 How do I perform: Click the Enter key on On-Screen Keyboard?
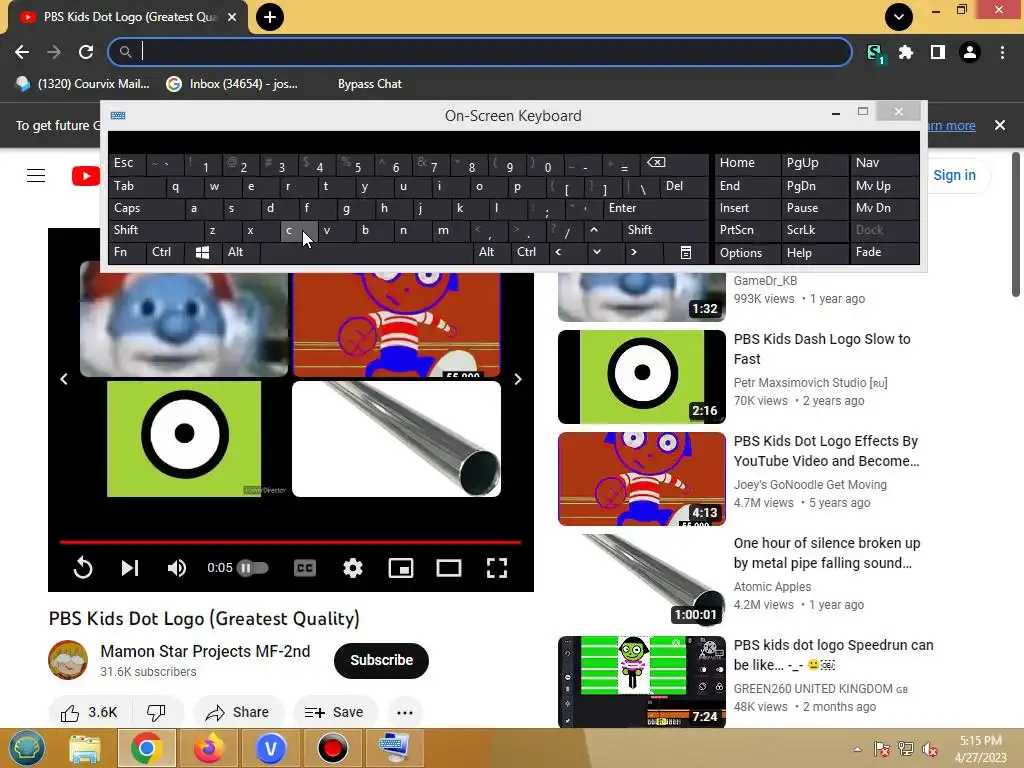656,208
